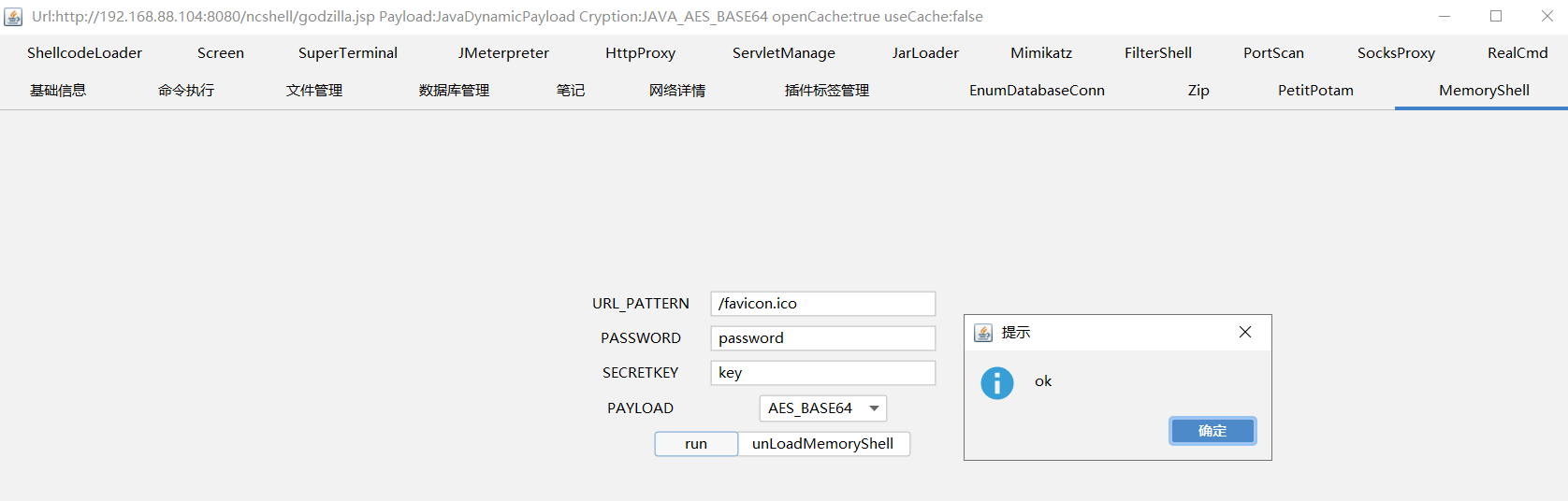The width and height of the screenshot is (1568, 501).
Task: Switch to the Mimikatz tab
Action: coord(1041,53)
